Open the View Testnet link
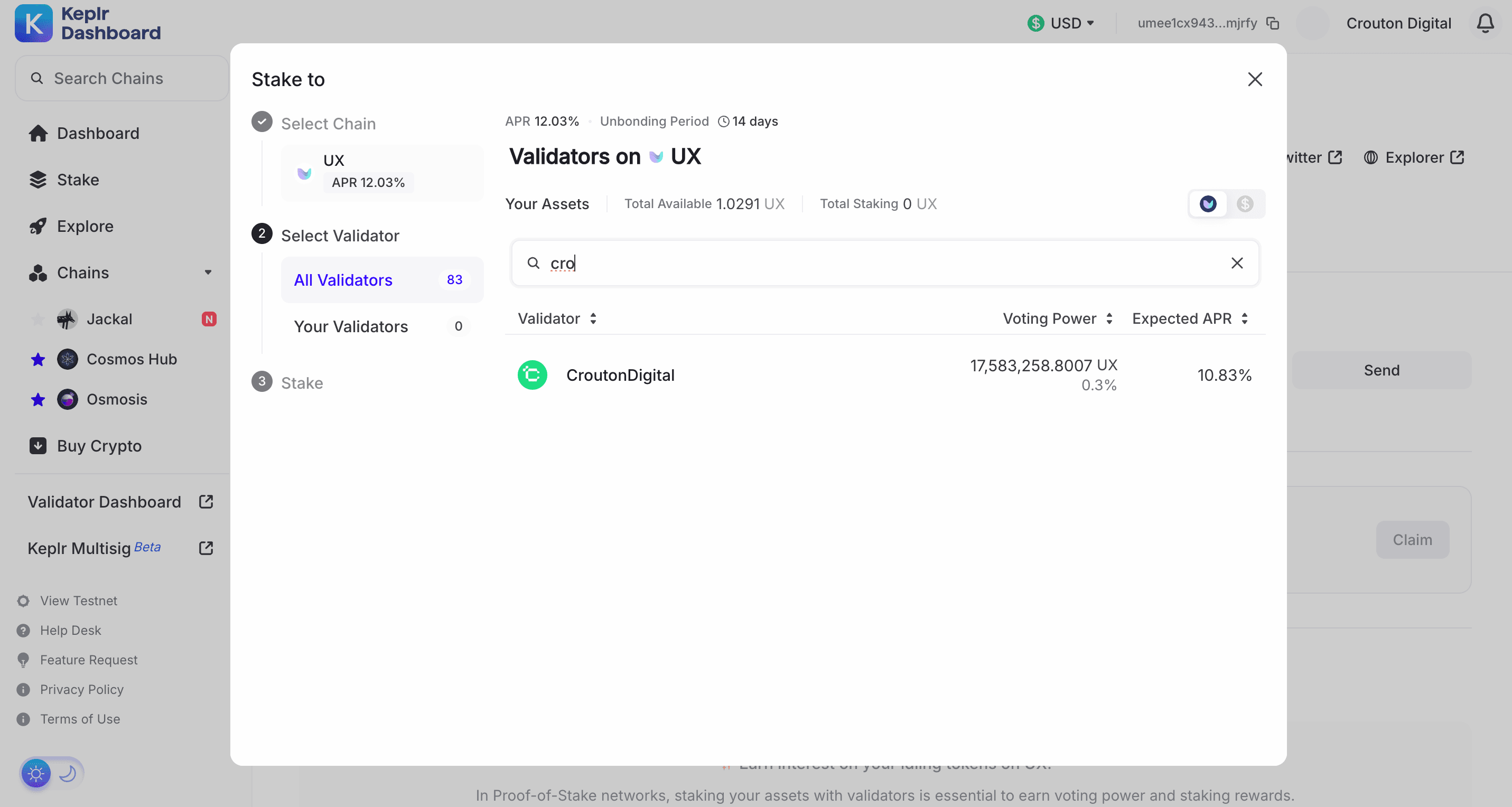 click(x=79, y=600)
